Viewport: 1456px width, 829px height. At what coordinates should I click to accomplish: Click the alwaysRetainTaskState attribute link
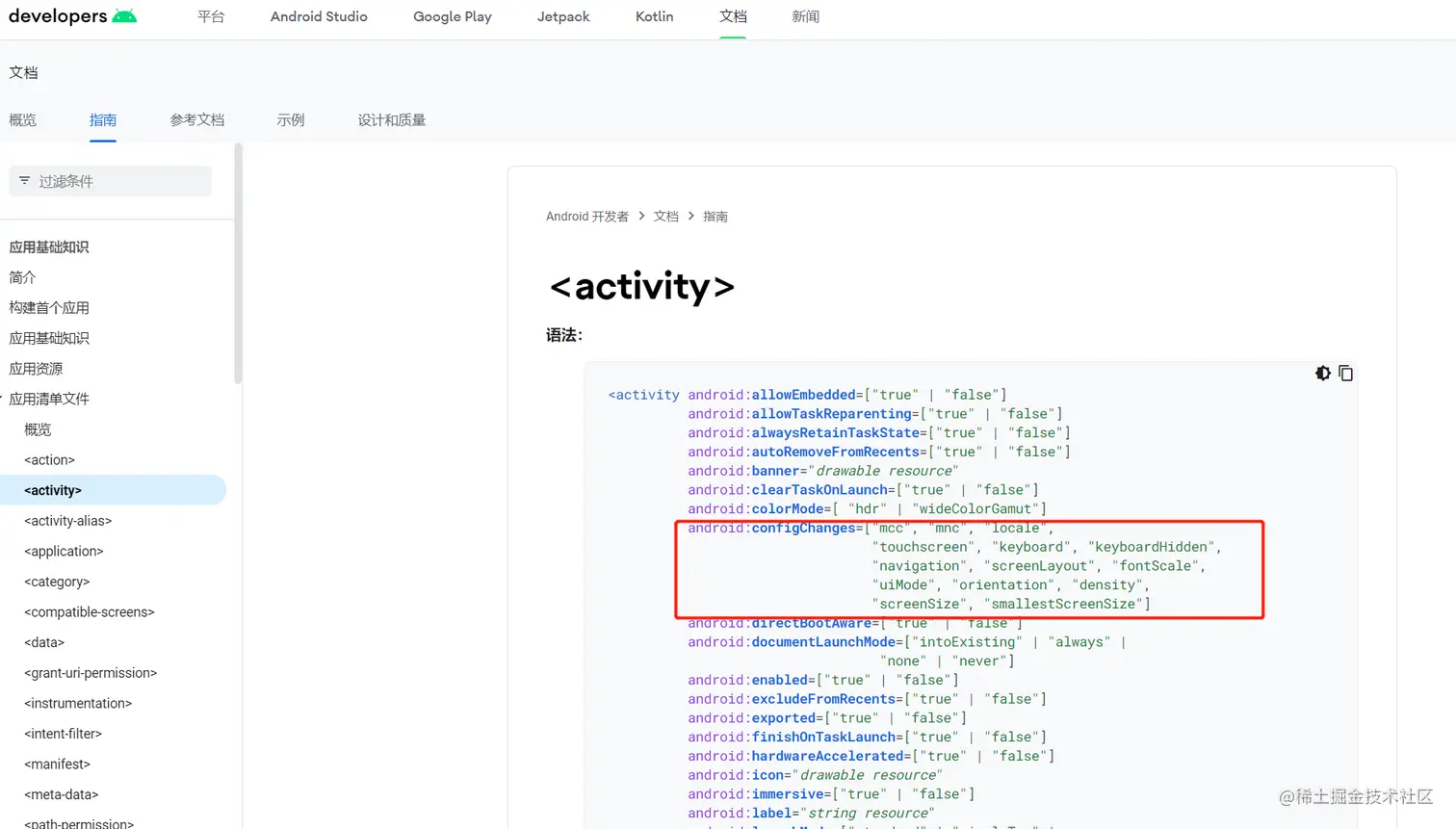coord(835,433)
